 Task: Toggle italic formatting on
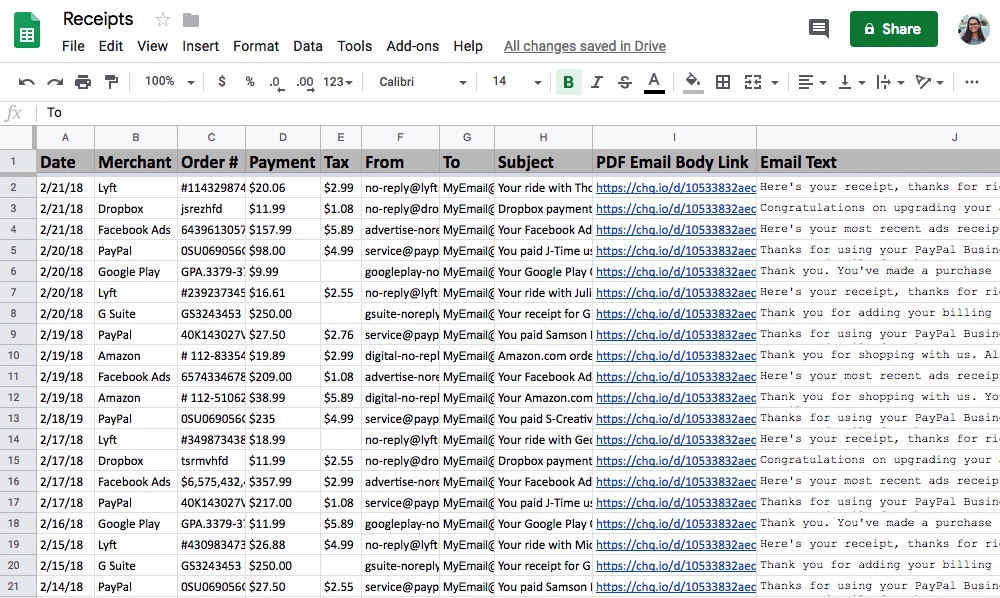point(596,82)
